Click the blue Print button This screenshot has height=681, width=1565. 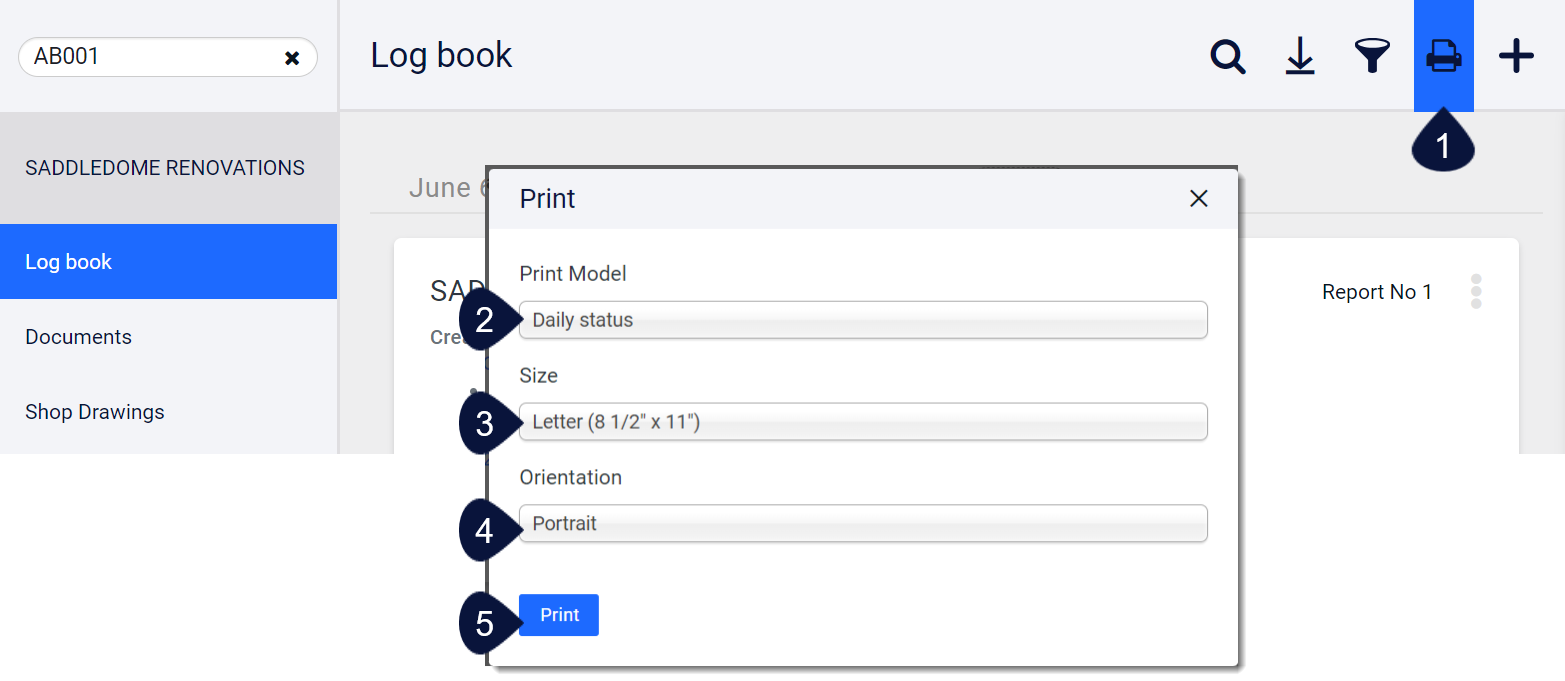pos(559,615)
